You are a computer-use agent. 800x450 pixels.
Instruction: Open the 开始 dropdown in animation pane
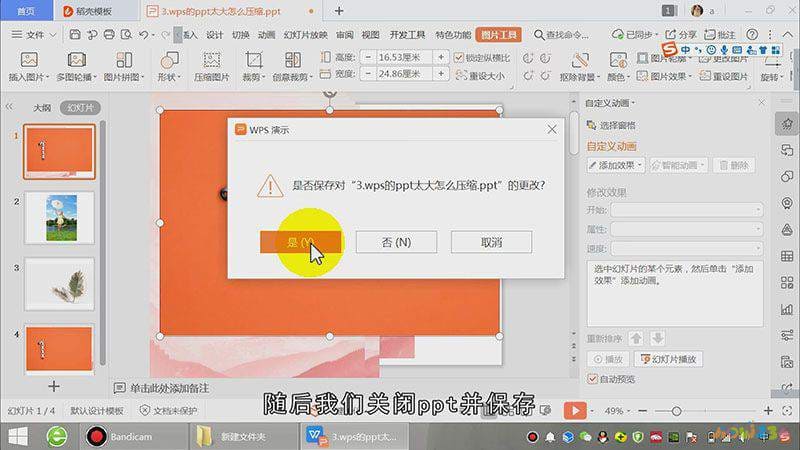pos(687,210)
